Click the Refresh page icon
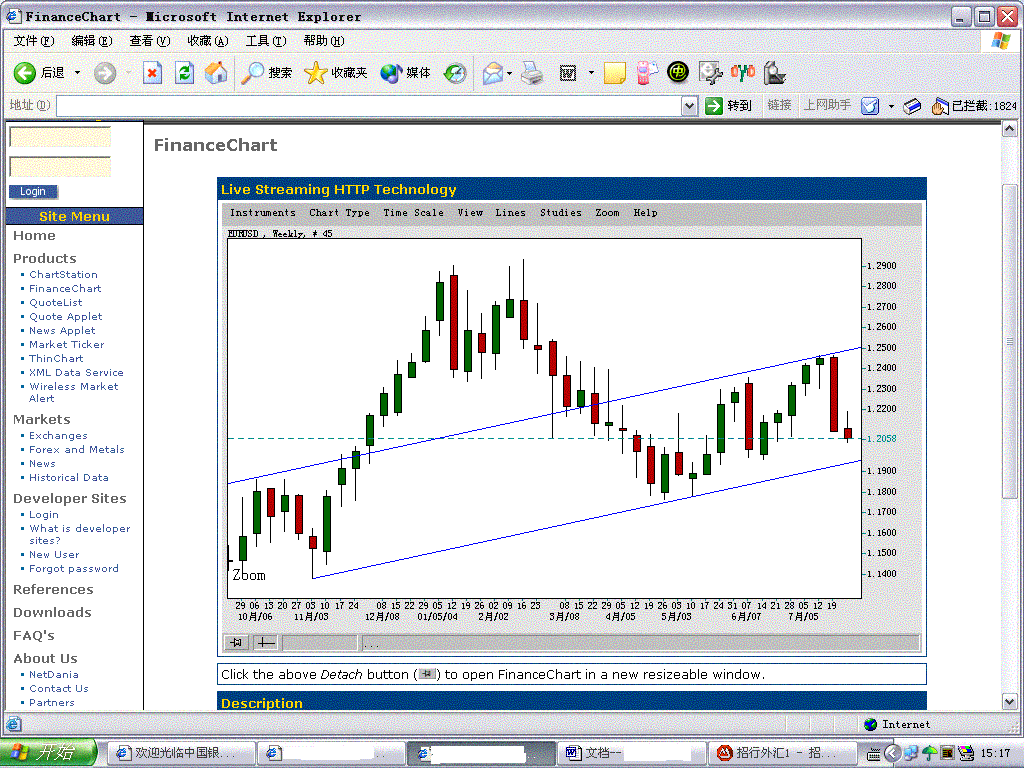 tap(185, 72)
